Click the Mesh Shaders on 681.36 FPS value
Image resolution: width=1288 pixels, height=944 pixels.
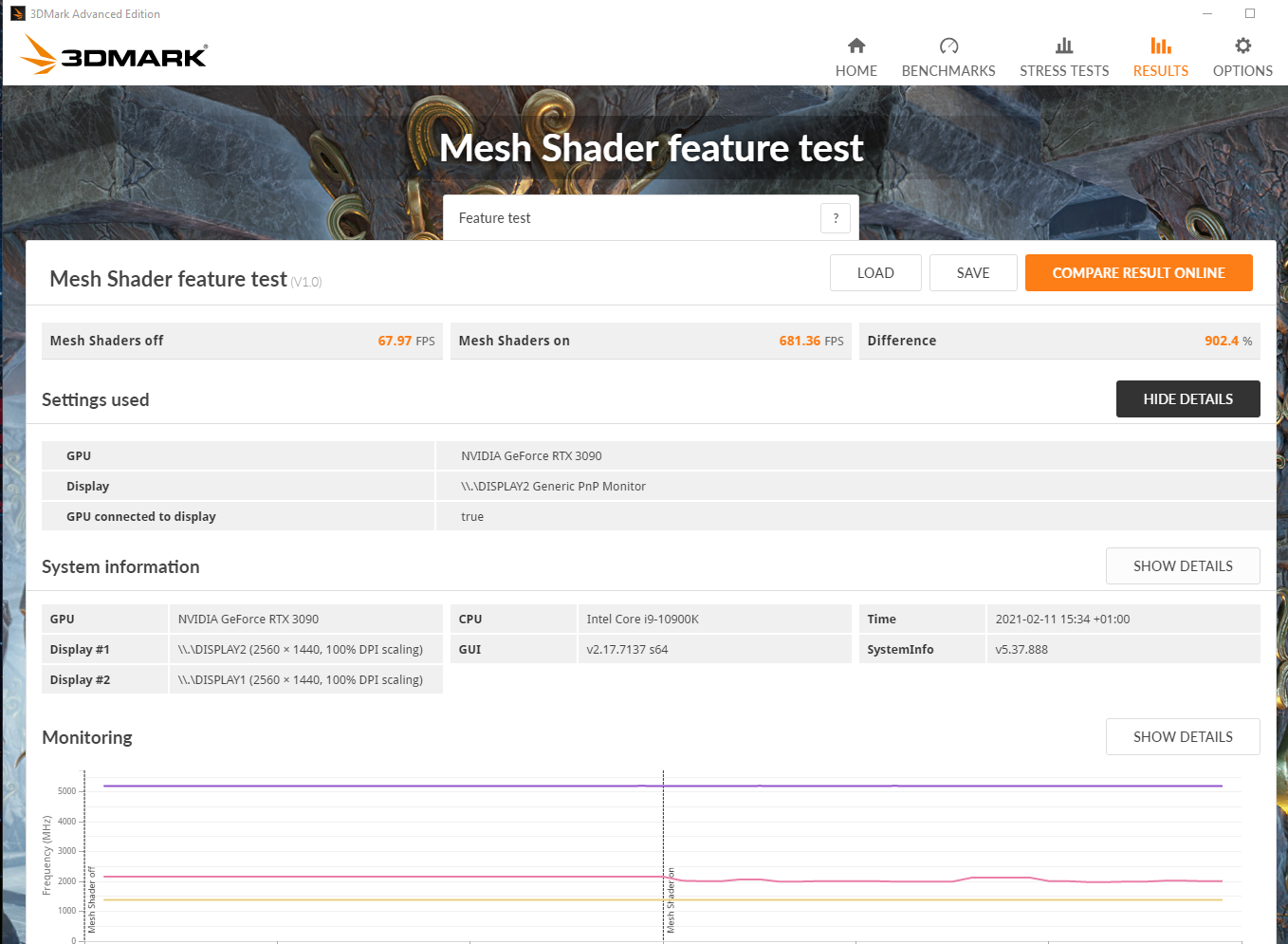coord(811,341)
